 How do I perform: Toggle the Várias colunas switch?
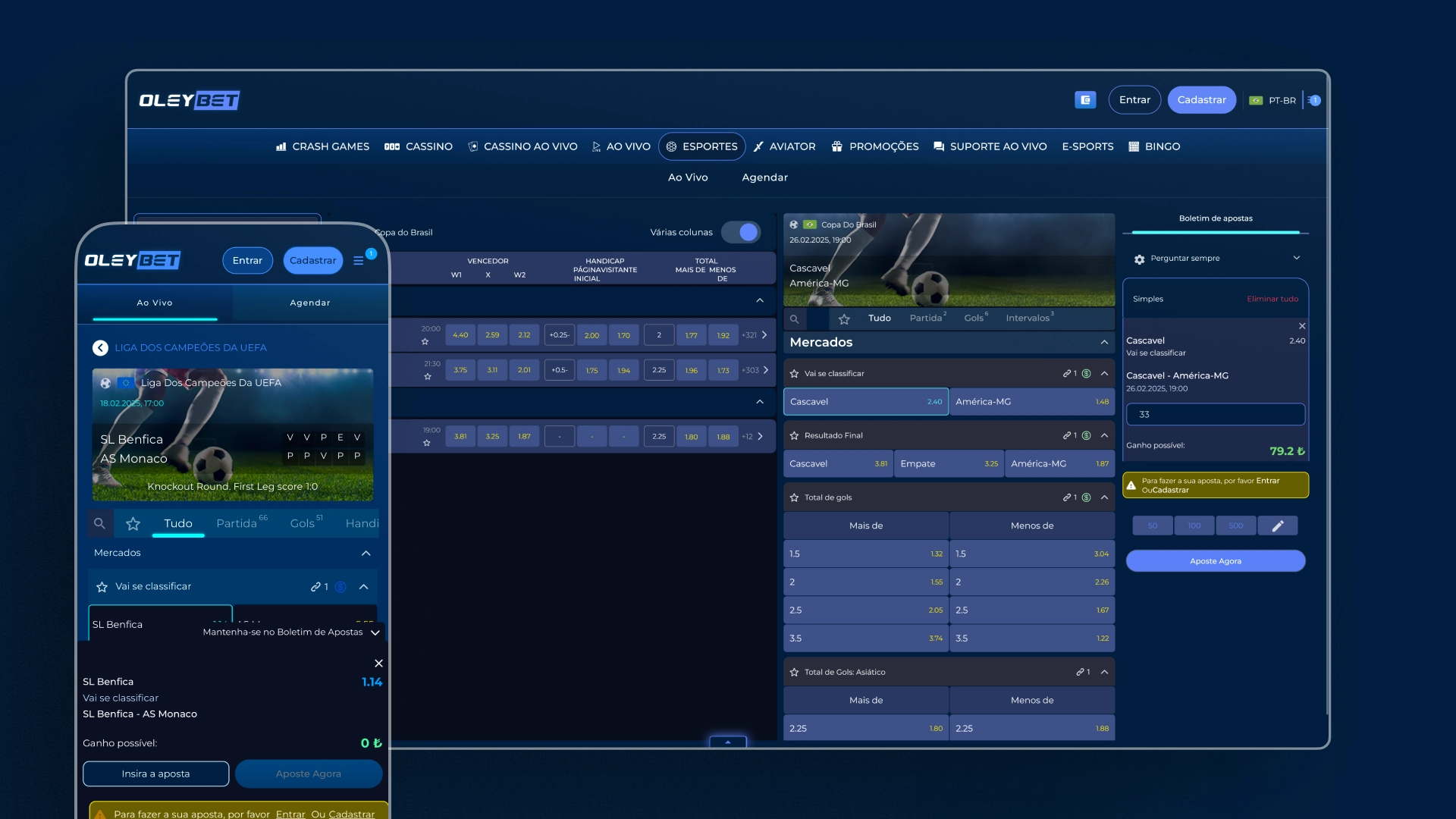(x=741, y=233)
